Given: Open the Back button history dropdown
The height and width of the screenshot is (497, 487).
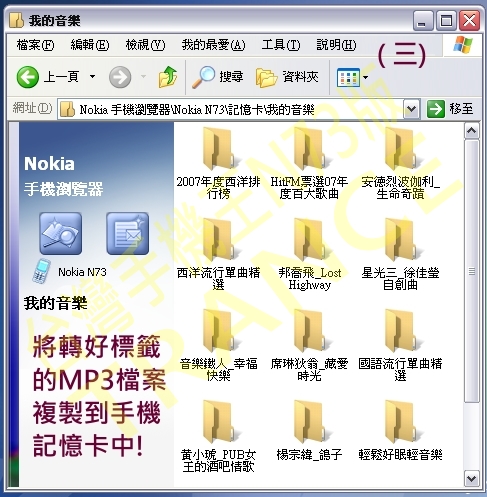Looking at the screenshot, I should click(92, 77).
